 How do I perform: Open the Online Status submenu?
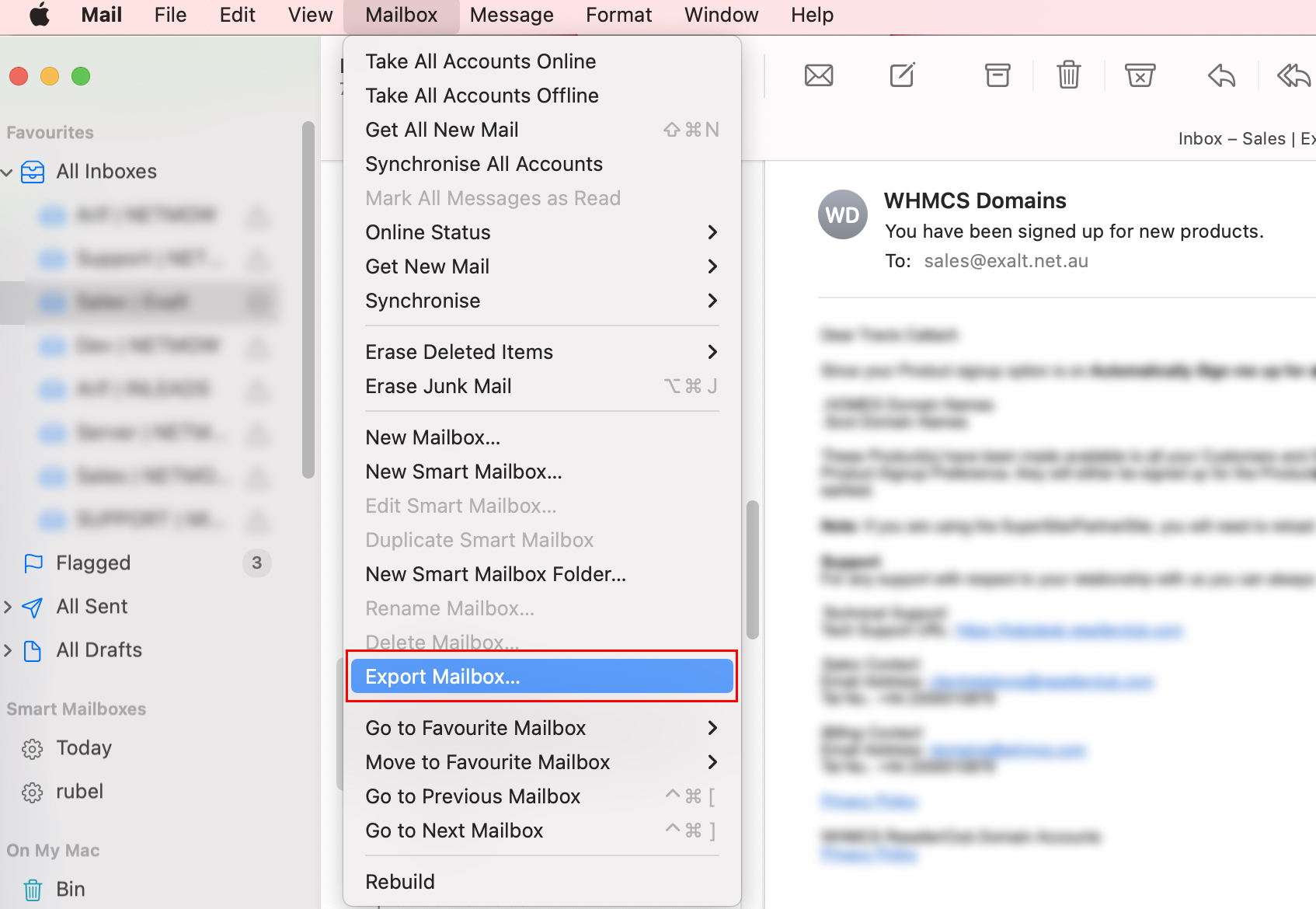[x=541, y=232]
